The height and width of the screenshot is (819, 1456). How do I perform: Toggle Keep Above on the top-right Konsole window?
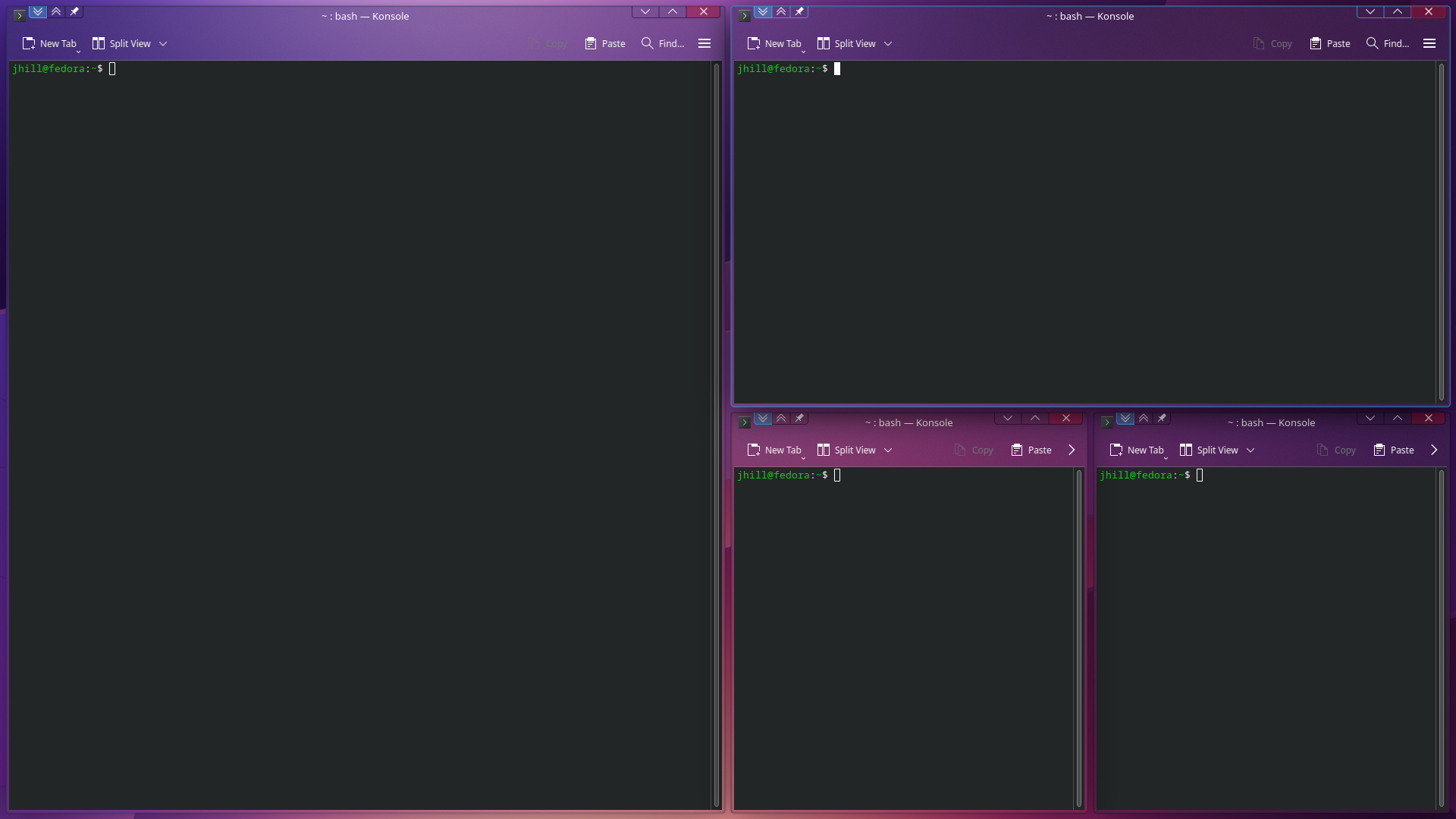click(781, 11)
